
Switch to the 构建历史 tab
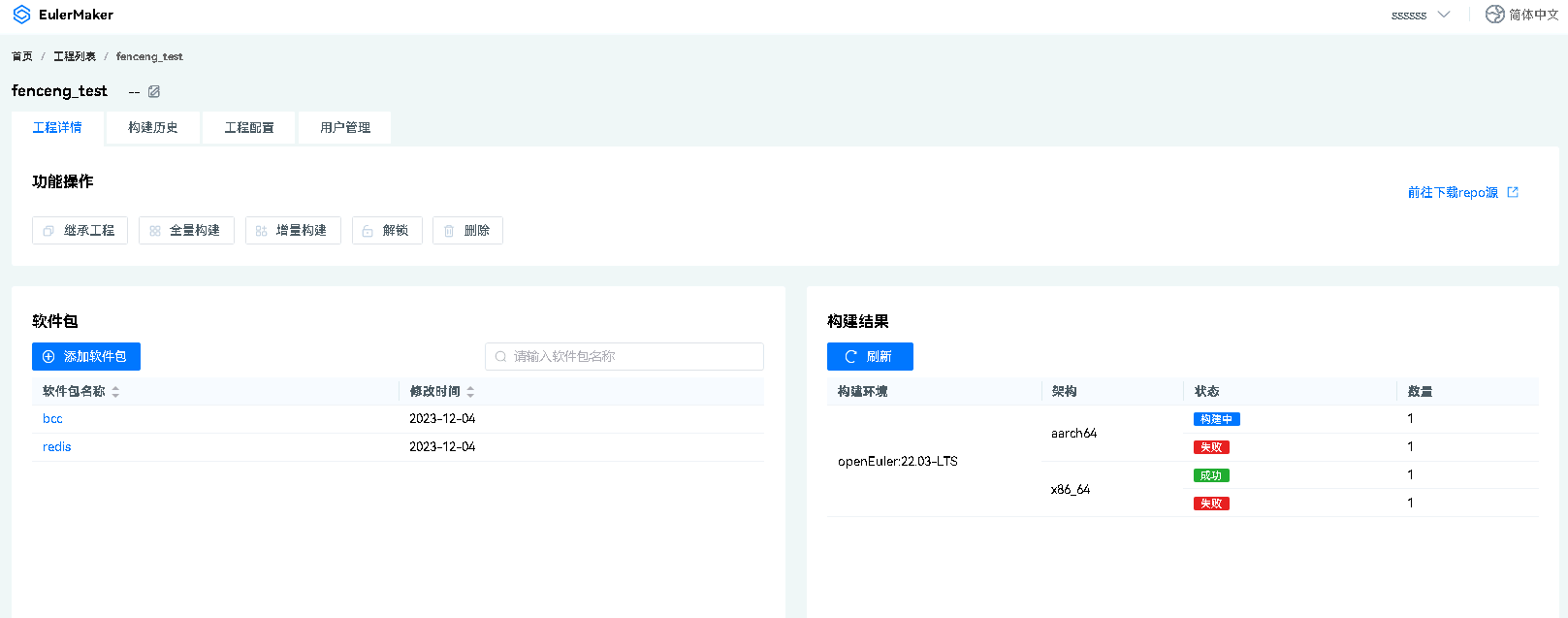[x=153, y=128]
